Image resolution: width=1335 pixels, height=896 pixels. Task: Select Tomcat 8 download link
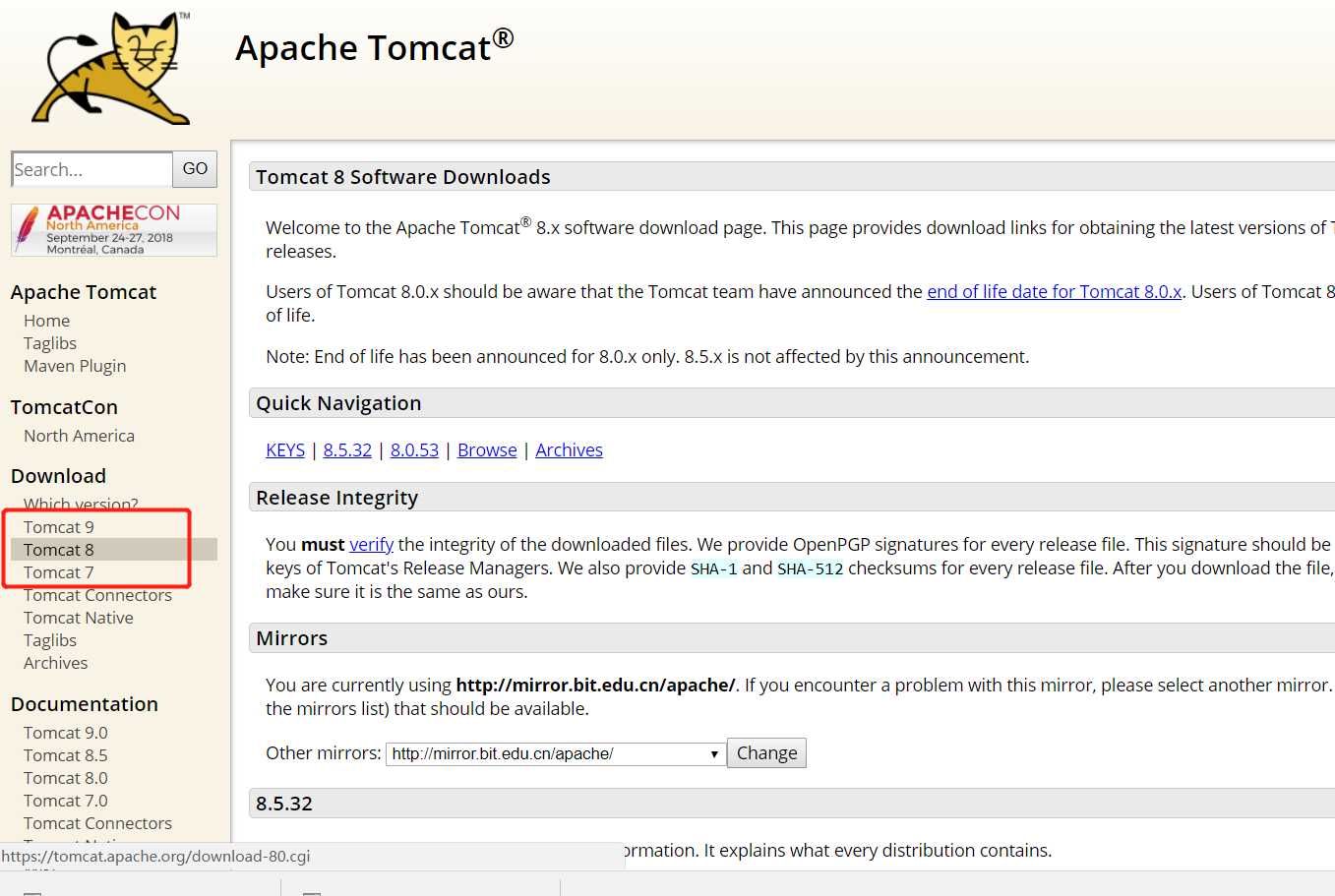click(x=59, y=550)
